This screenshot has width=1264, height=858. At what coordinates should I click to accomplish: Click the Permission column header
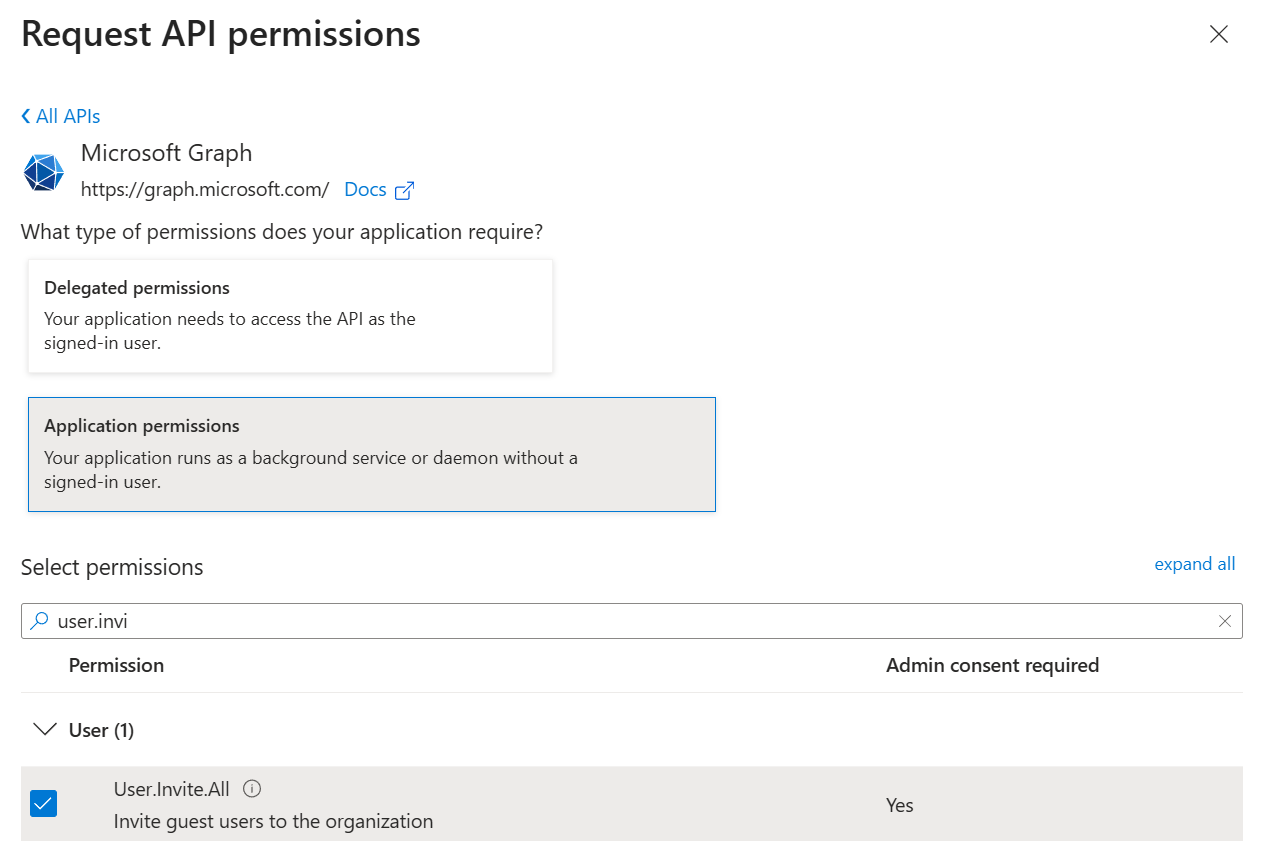(x=116, y=665)
